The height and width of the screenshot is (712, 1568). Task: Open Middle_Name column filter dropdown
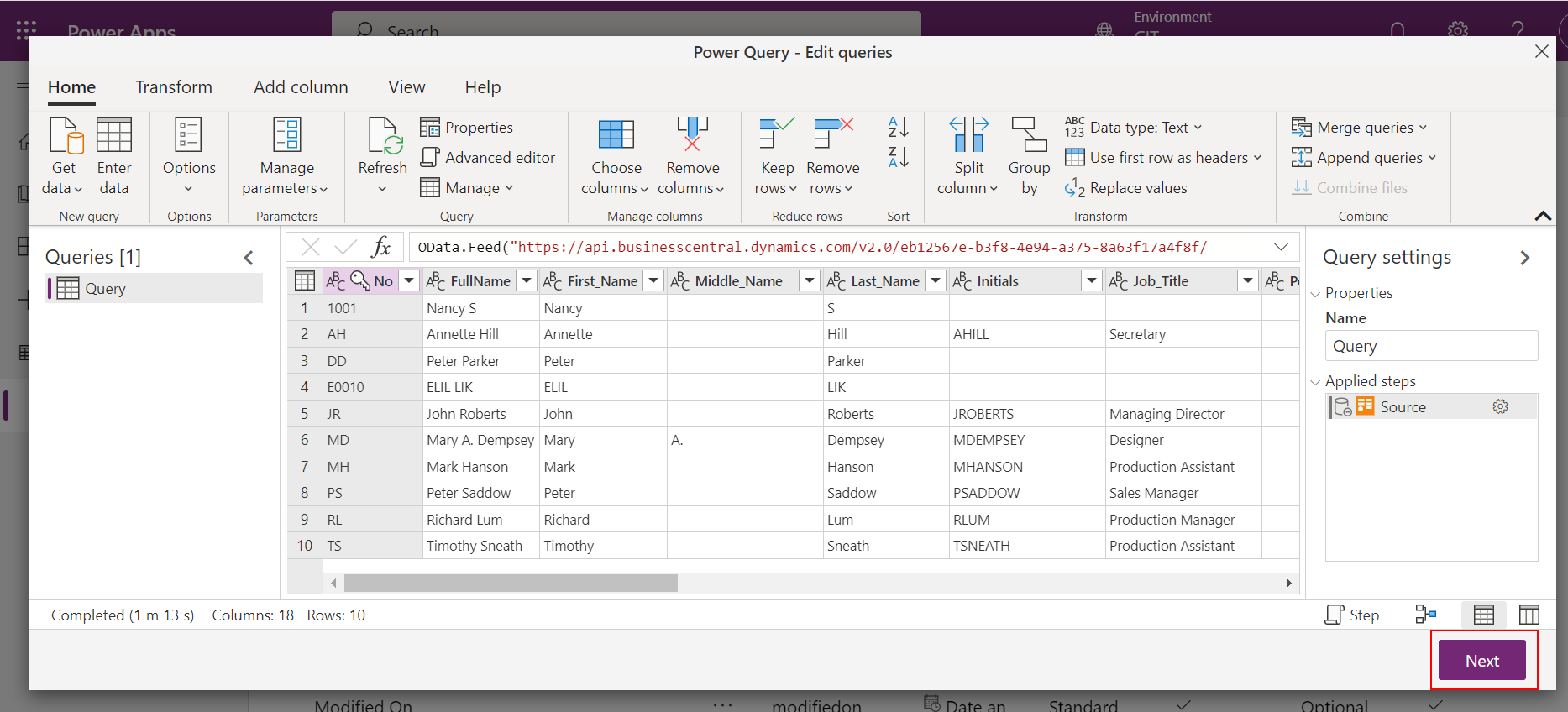810,280
